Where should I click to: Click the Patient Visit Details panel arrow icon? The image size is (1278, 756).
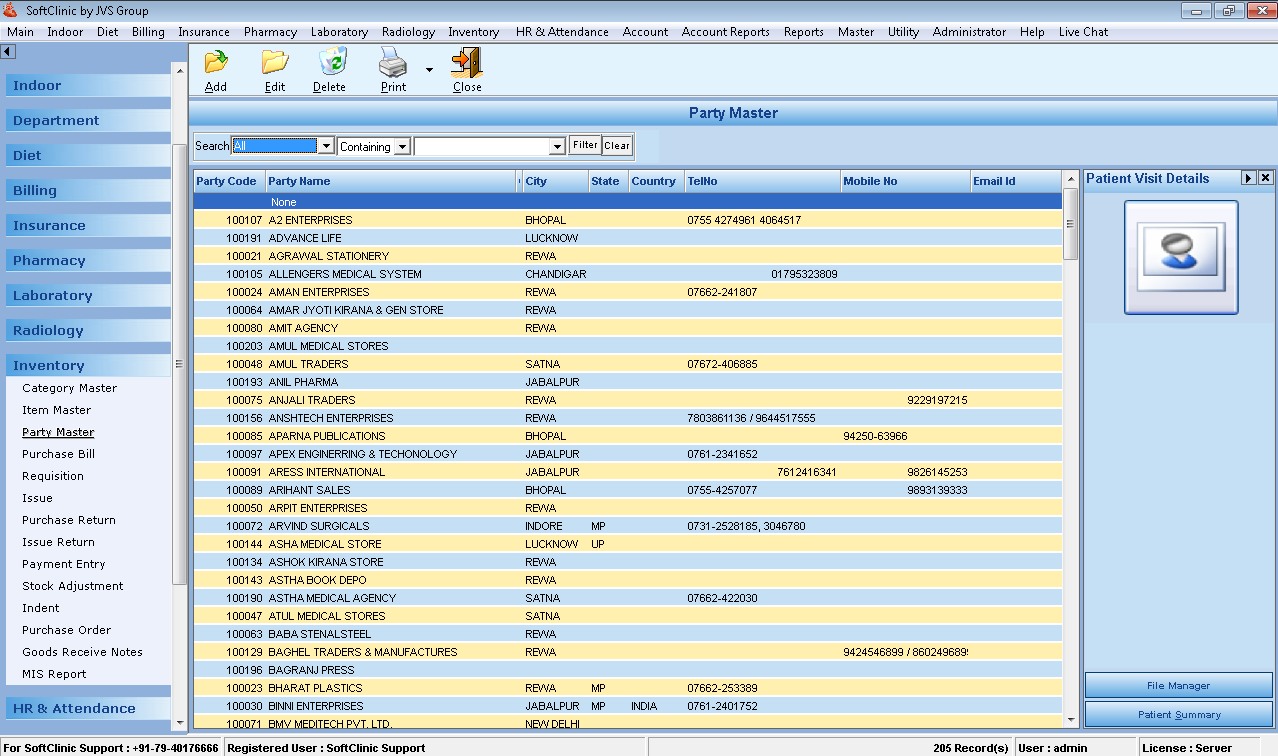click(1248, 178)
